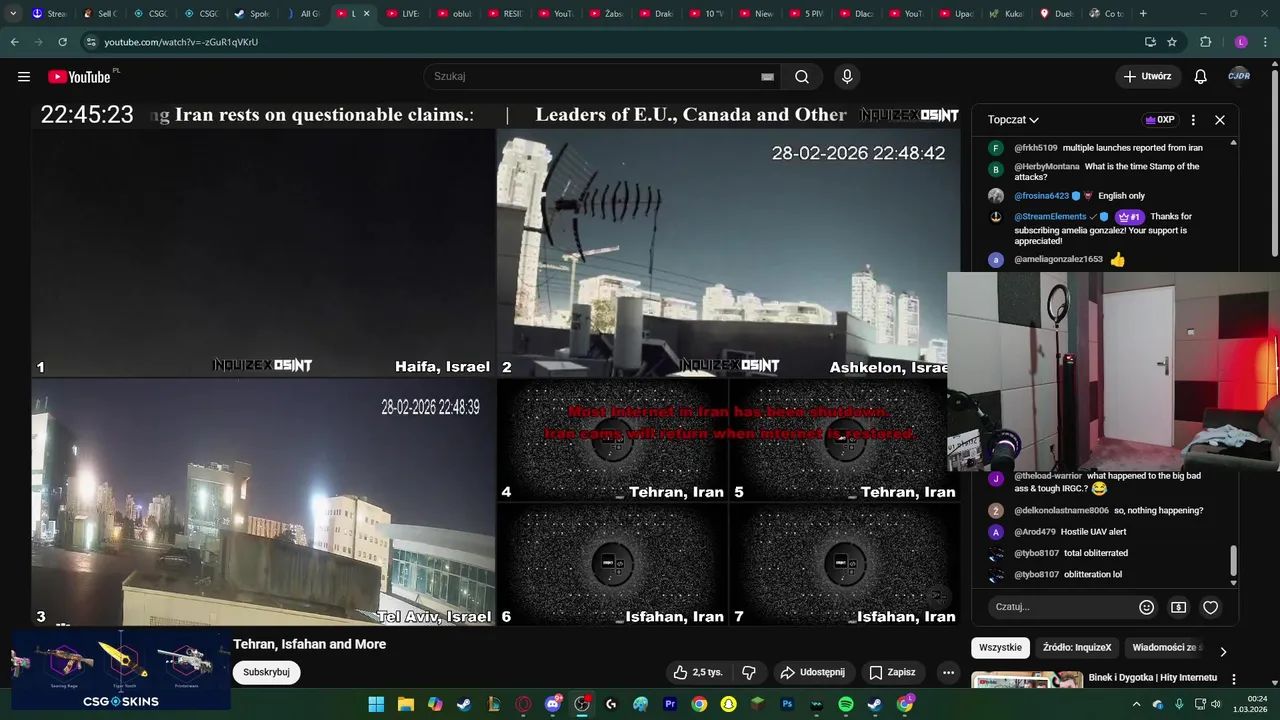Open a new browser tab
Viewport: 1280px width, 720px height.
(1143, 14)
